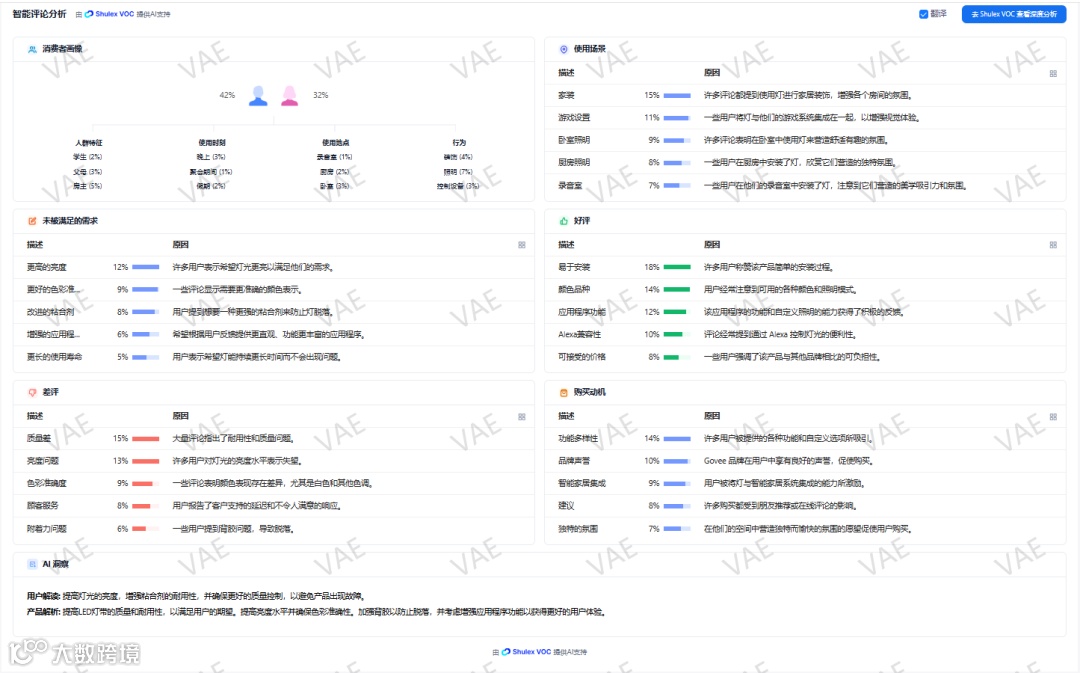Click the 消费者画像 people icon
The width and height of the screenshot is (1080, 673).
(x=32, y=49)
